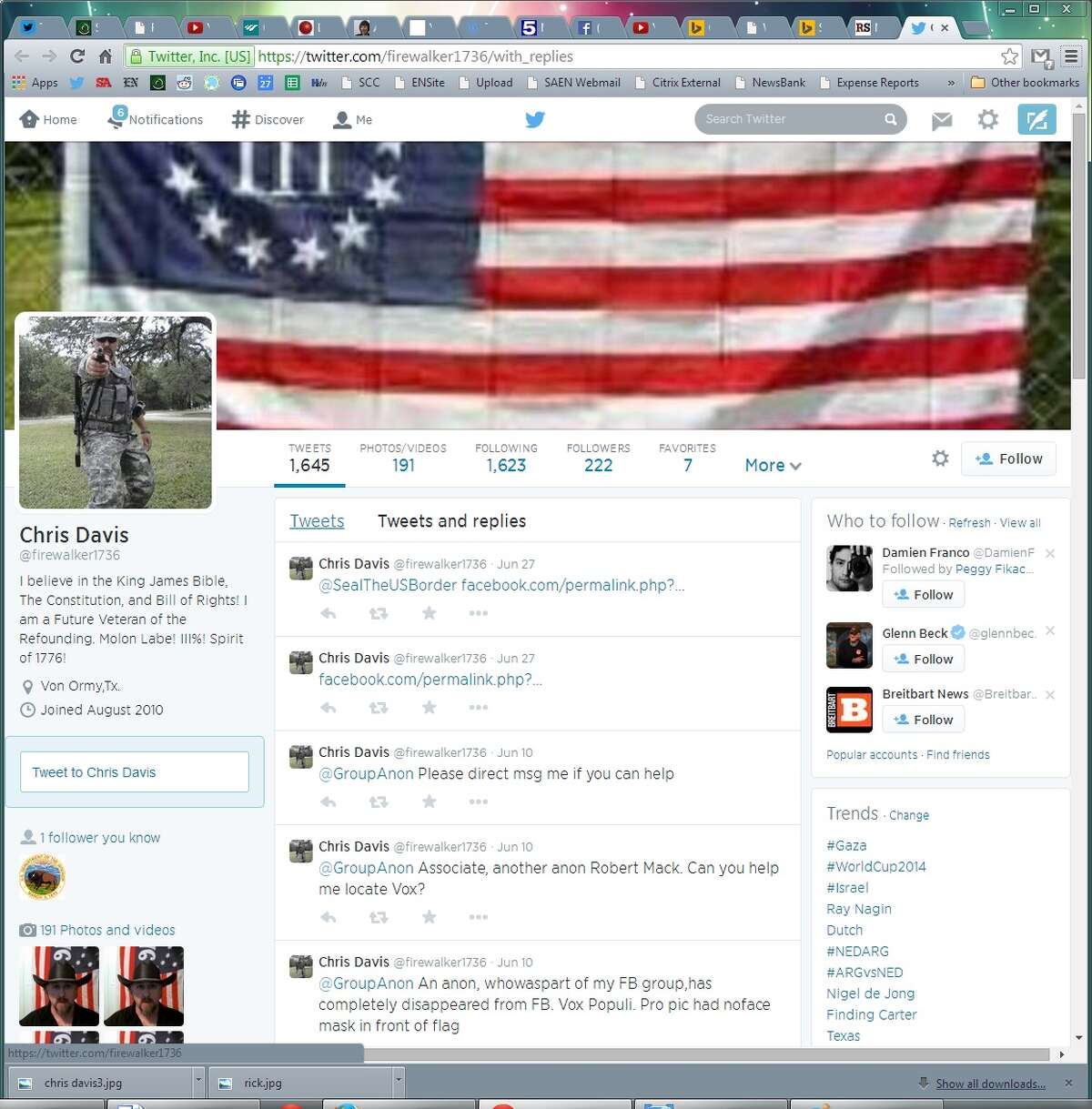
Task: Expand the More dropdown on the profile
Action: pyautogui.click(x=772, y=465)
